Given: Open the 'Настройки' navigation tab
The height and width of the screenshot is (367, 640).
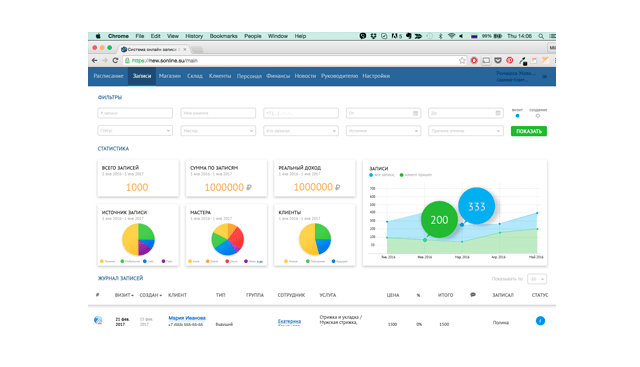Looking at the screenshot, I should tap(376, 76).
